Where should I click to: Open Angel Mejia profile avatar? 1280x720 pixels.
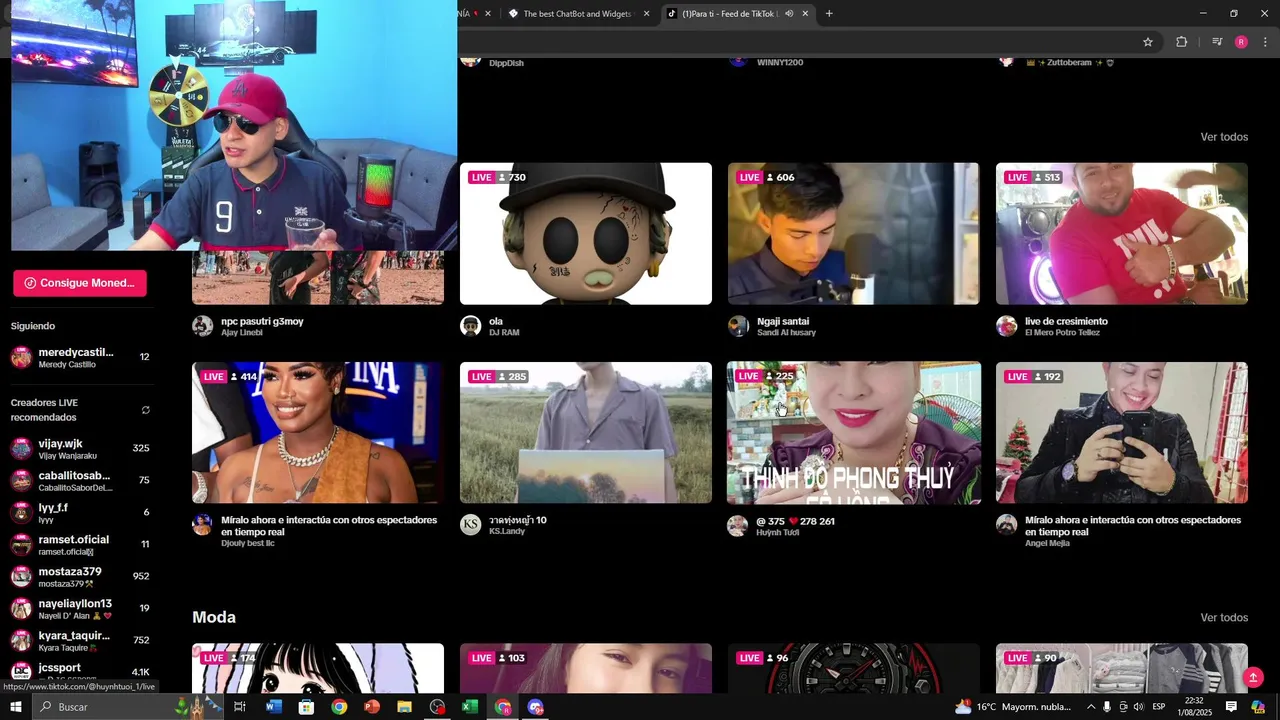tap(1007, 525)
